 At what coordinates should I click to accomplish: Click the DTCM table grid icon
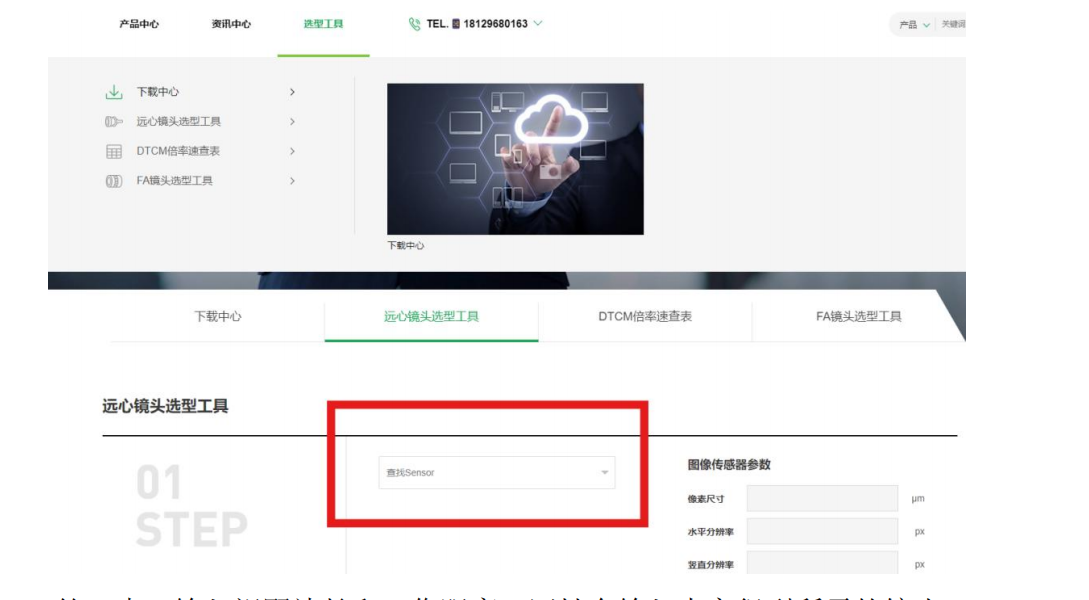[114, 151]
